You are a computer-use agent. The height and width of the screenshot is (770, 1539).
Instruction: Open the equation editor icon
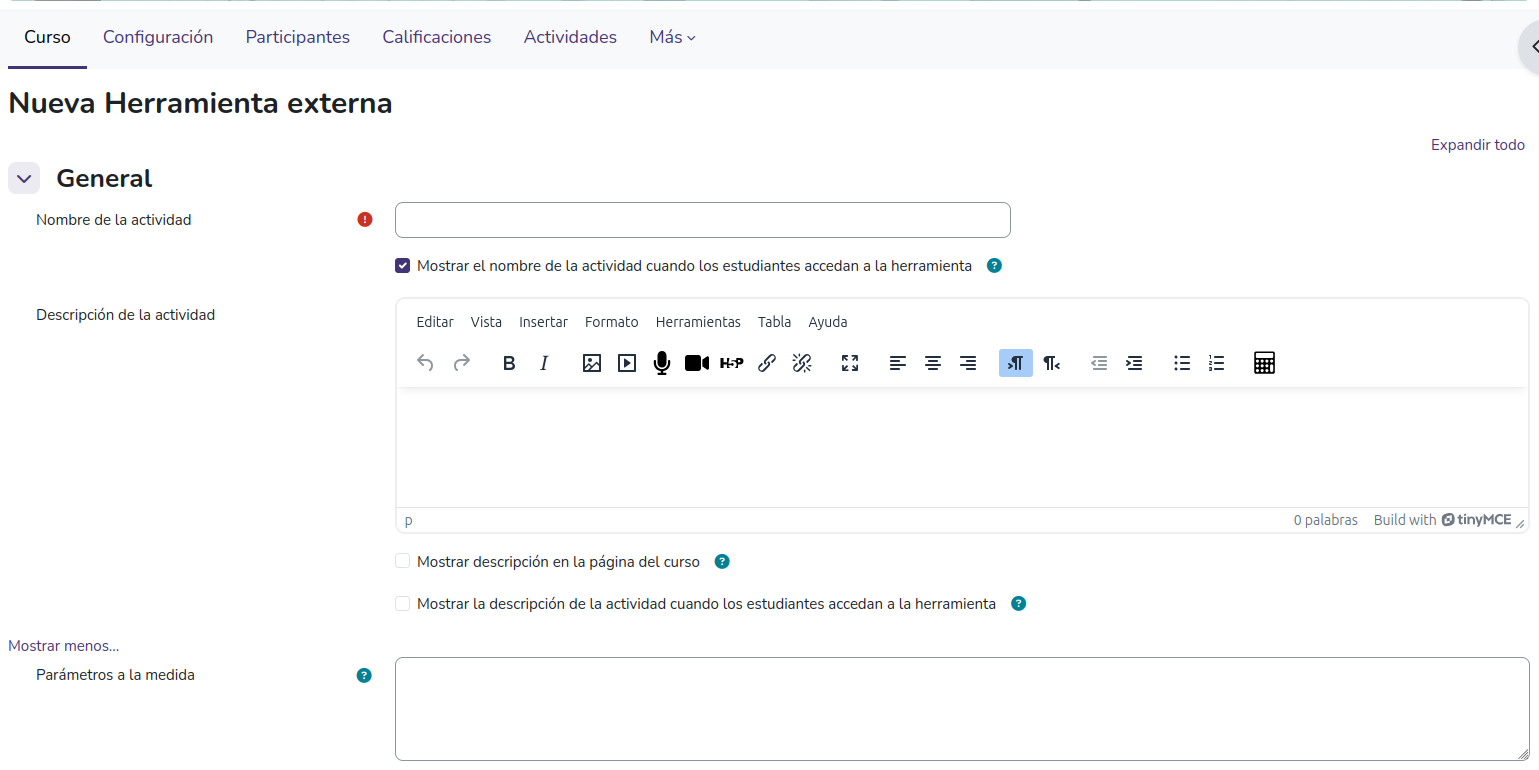tap(1264, 363)
